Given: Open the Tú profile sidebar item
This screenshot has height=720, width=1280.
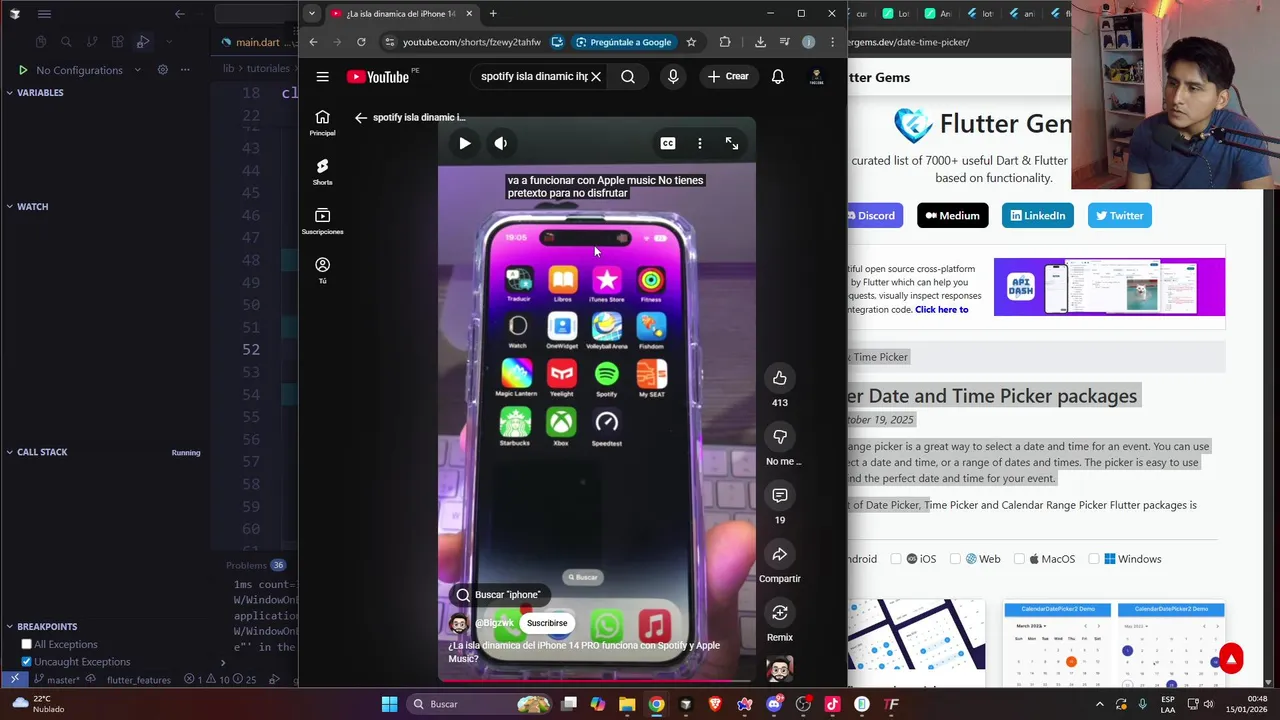Looking at the screenshot, I should click(322, 270).
